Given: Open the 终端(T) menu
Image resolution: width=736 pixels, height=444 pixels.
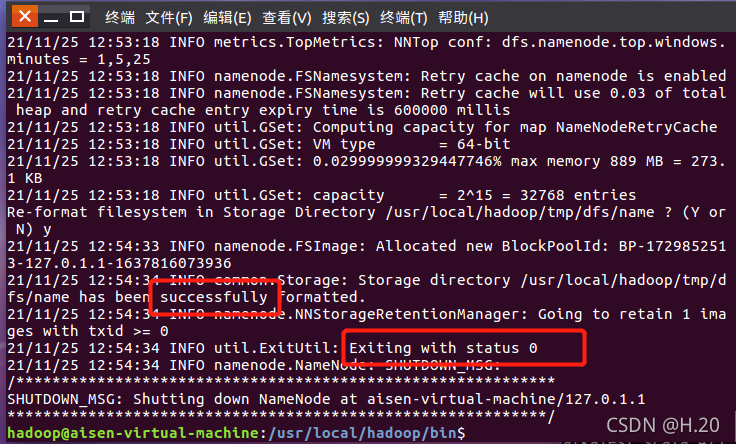Looking at the screenshot, I should [404, 18].
